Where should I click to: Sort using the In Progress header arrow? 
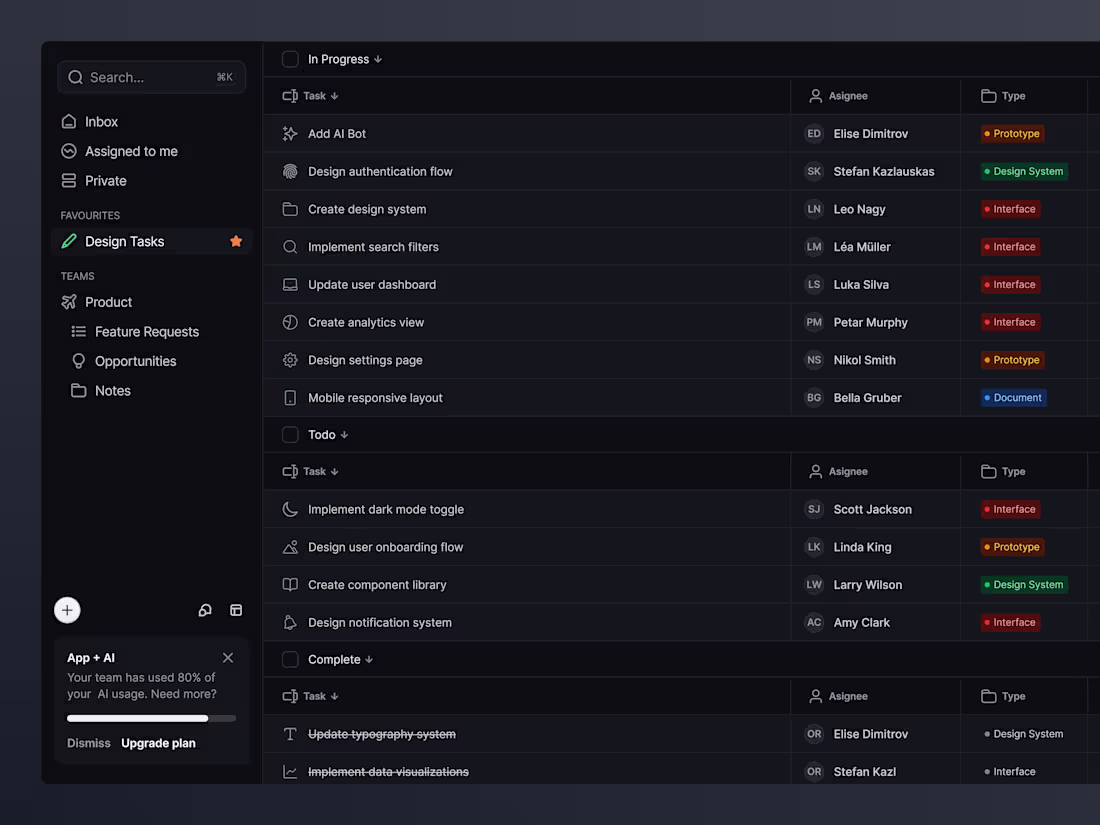pos(378,59)
